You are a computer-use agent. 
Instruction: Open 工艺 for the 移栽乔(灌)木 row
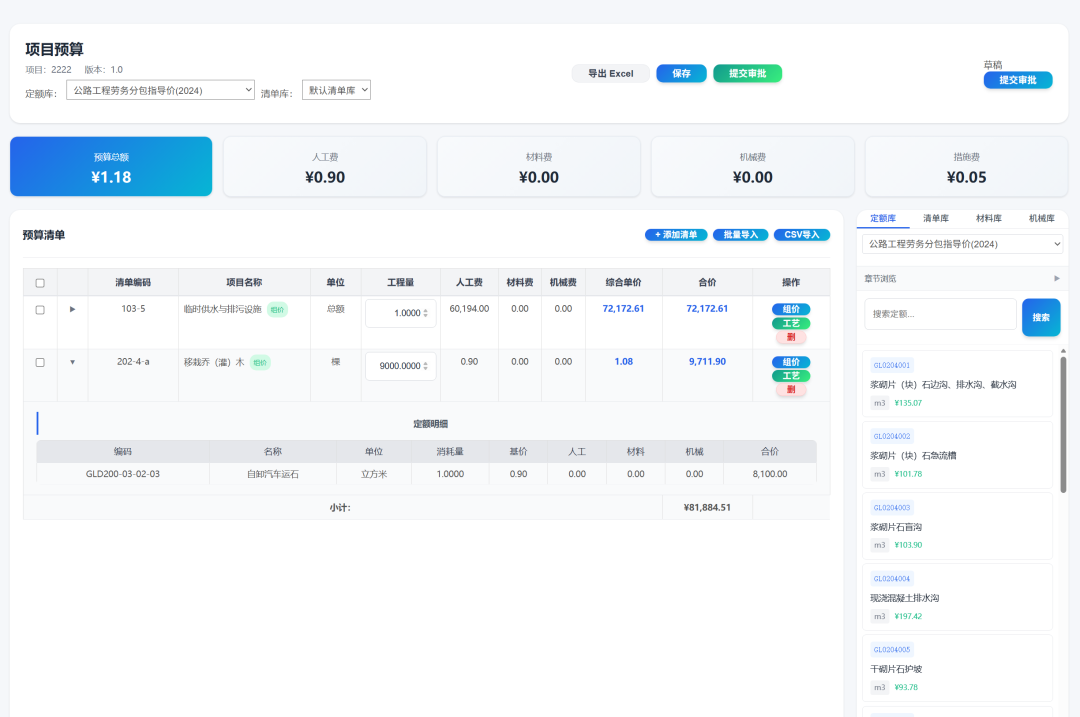point(790,376)
